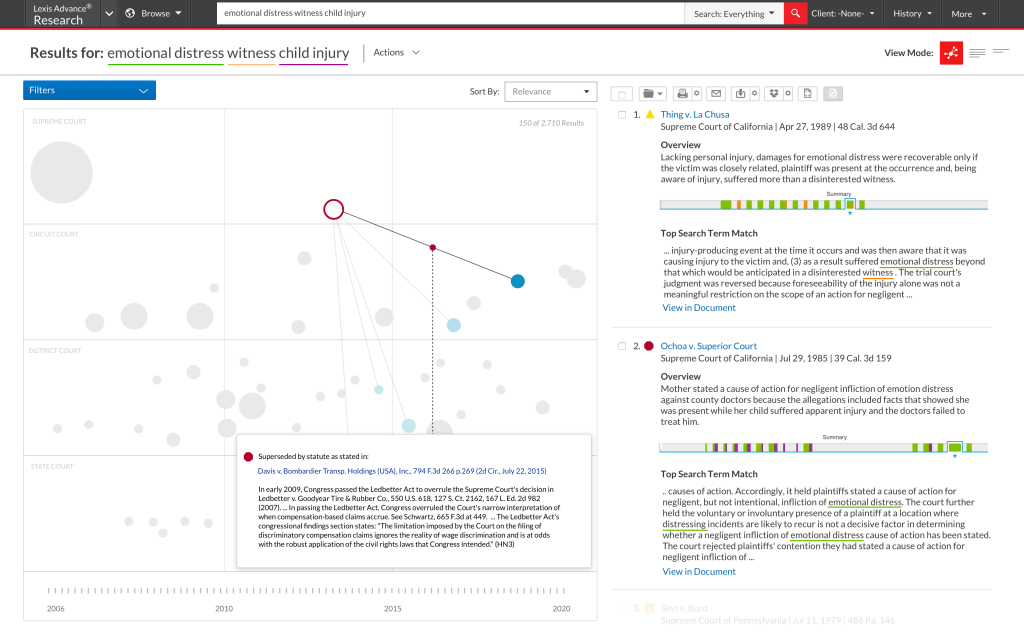Screen dimensions: 1024x640
Task: Open Thing v. La Chusa case link
Action: (x=695, y=114)
